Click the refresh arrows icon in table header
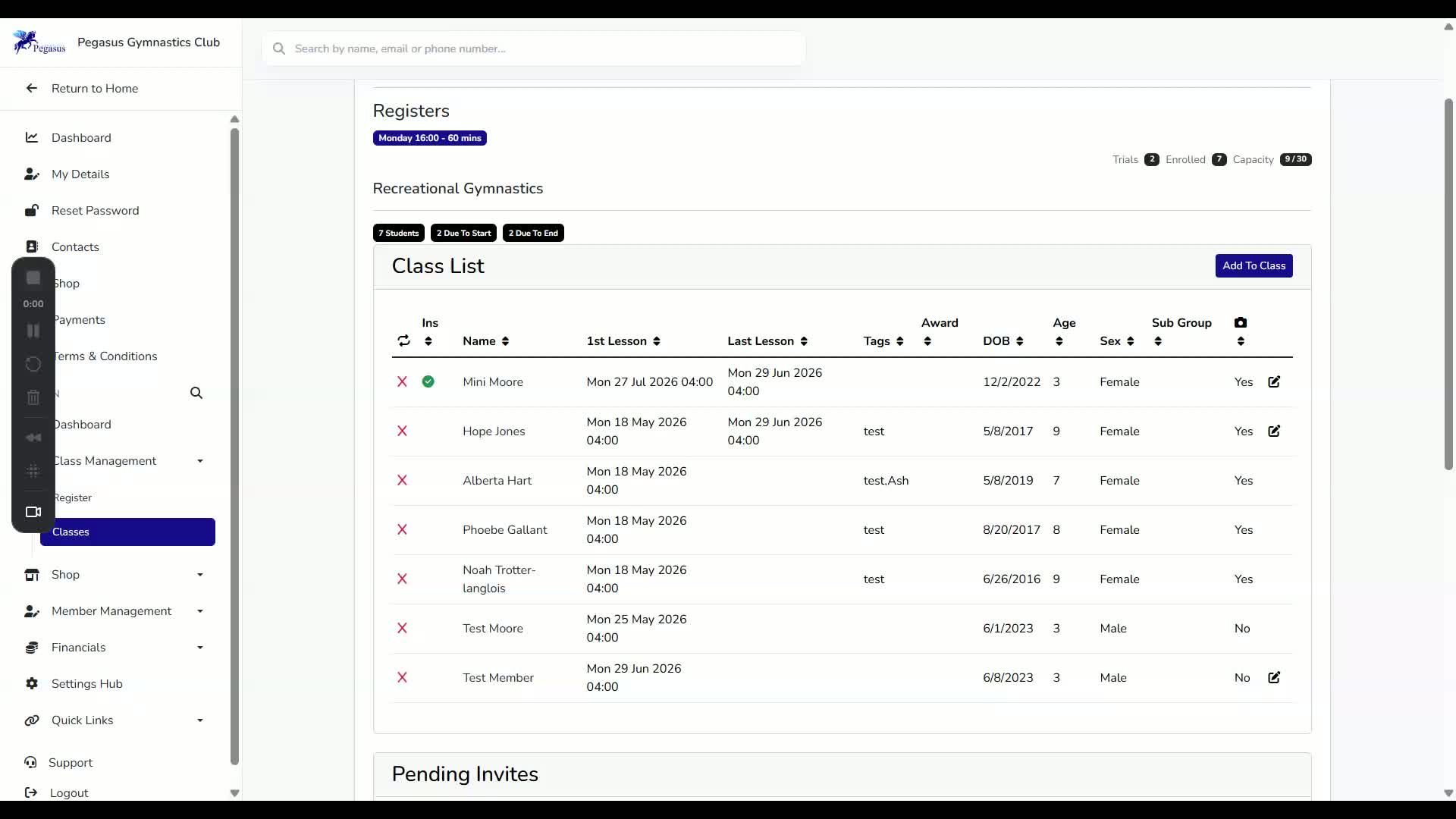The height and width of the screenshot is (819, 1456). click(x=403, y=340)
